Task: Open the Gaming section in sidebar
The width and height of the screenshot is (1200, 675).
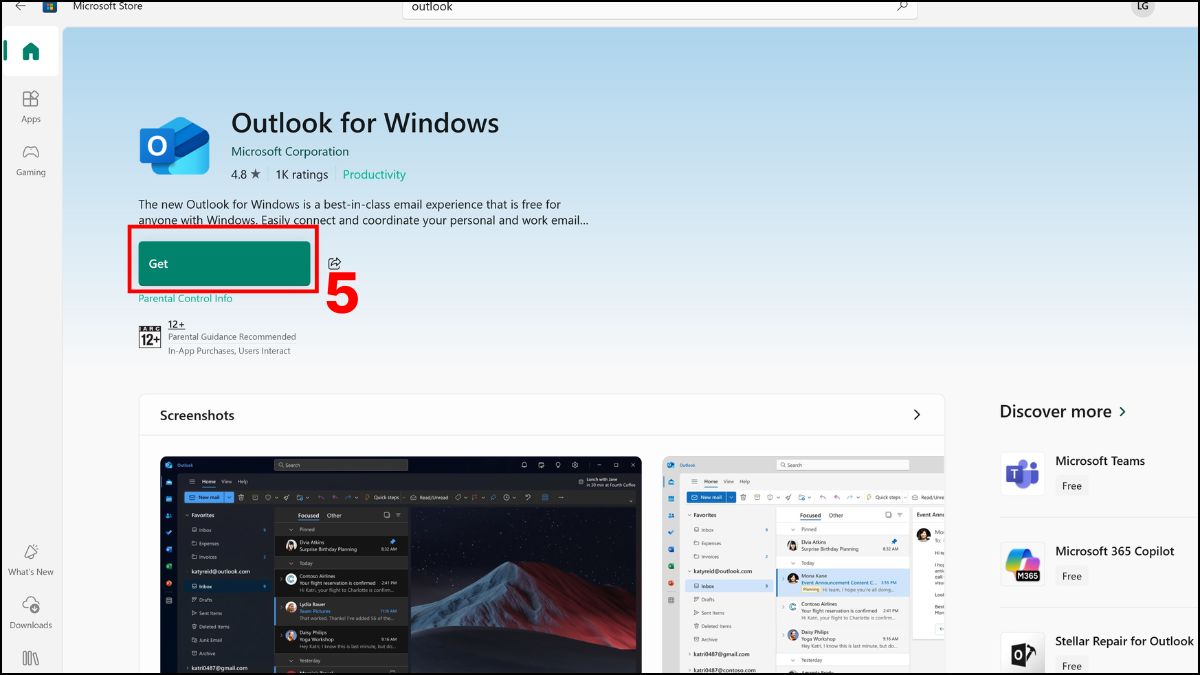Action: 31,160
